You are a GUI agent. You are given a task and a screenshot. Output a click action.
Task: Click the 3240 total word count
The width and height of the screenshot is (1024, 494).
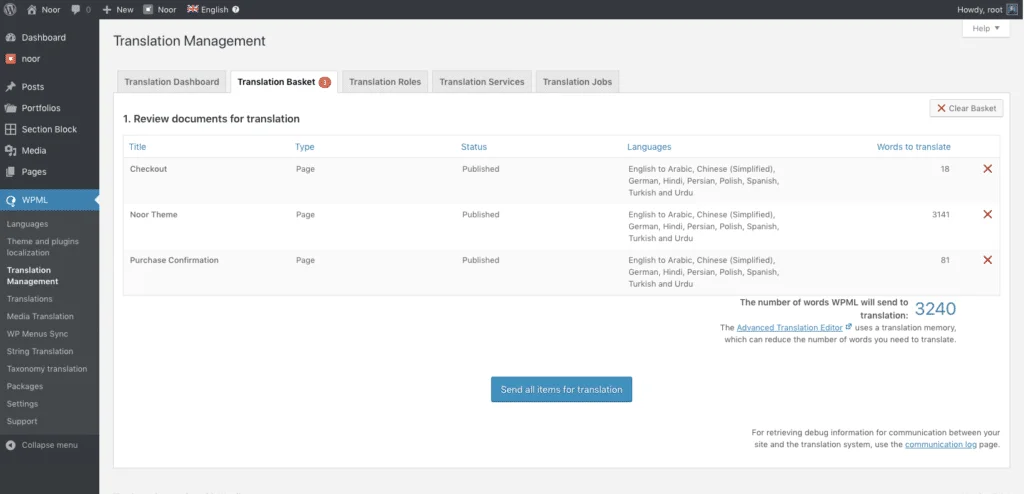935,309
